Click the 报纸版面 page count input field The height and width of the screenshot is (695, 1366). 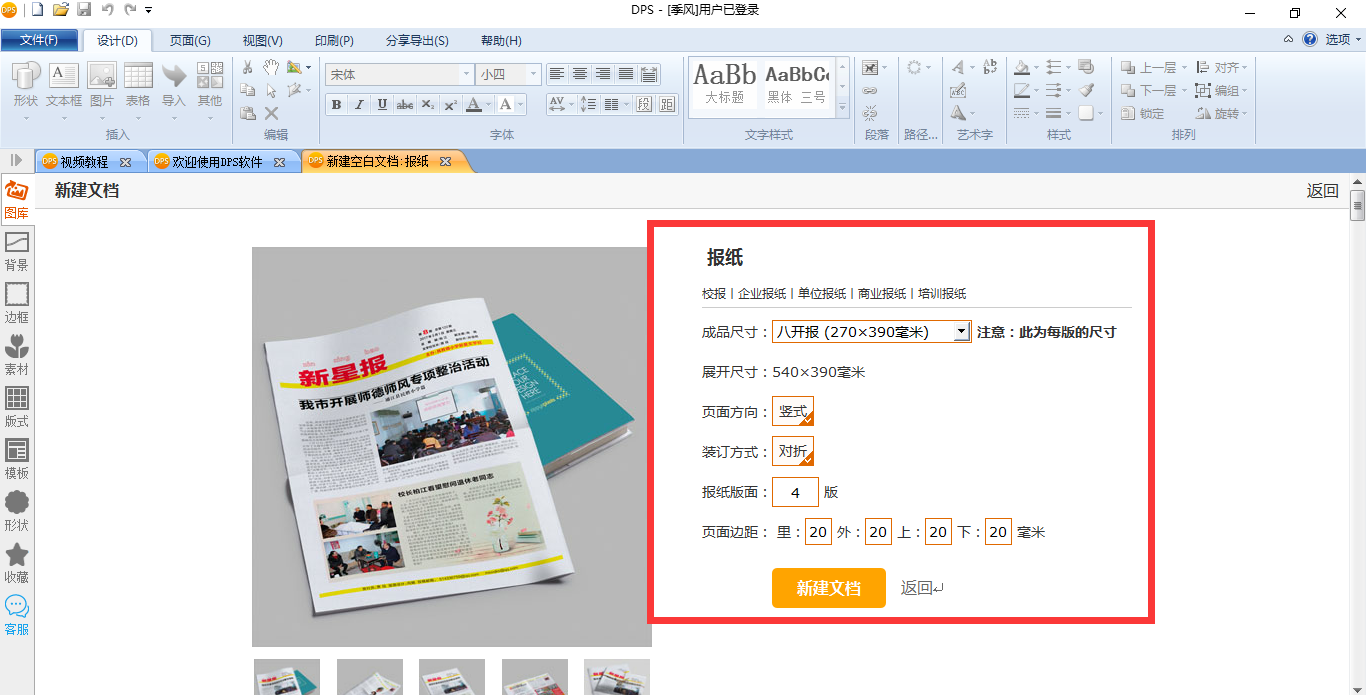pyautogui.click(x=795, y=492)
